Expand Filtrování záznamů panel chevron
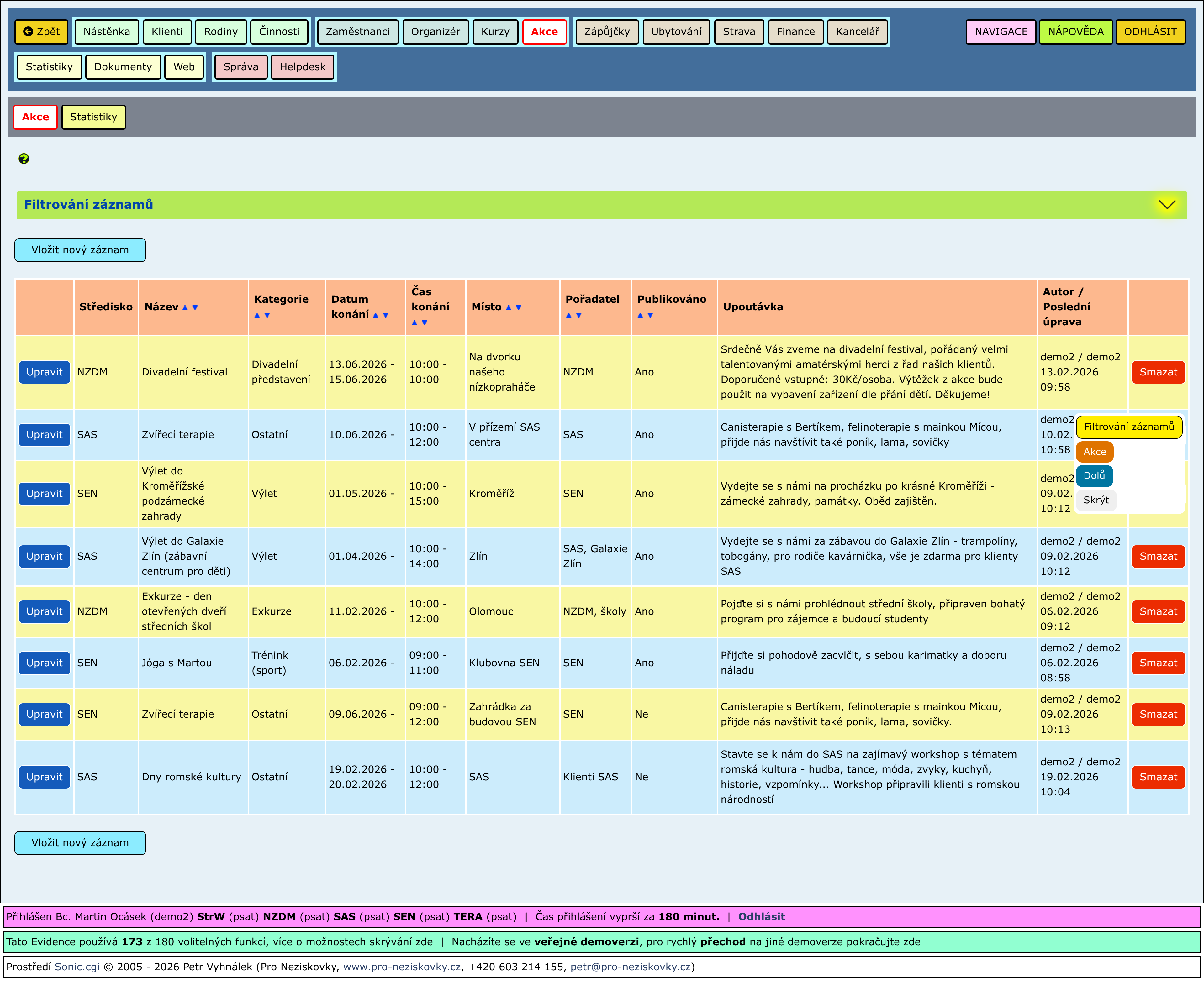 tap(1167, 205)
